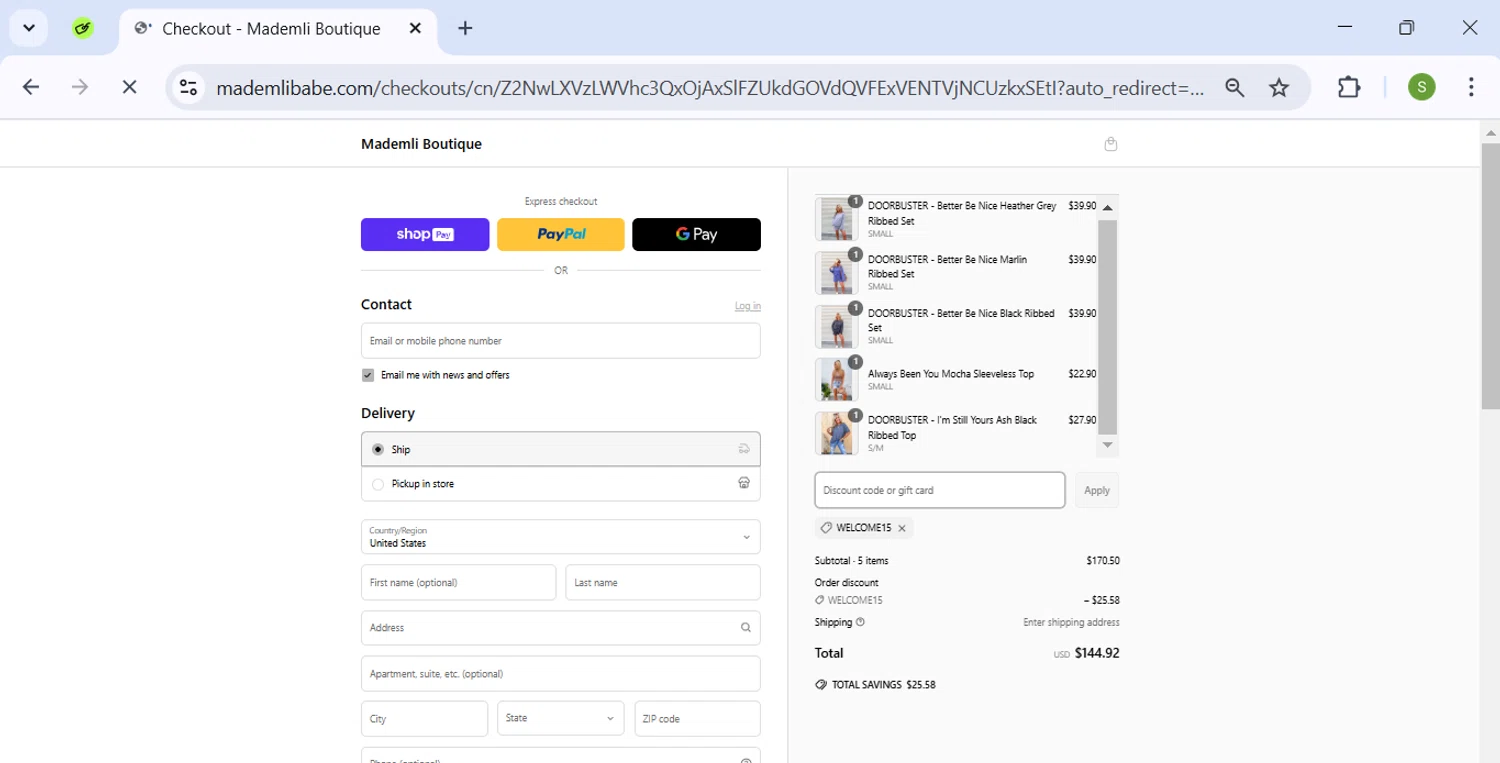Open the Chrome profile avatar S
This screenshot has height=763, width=1500.
(1421, 88)
